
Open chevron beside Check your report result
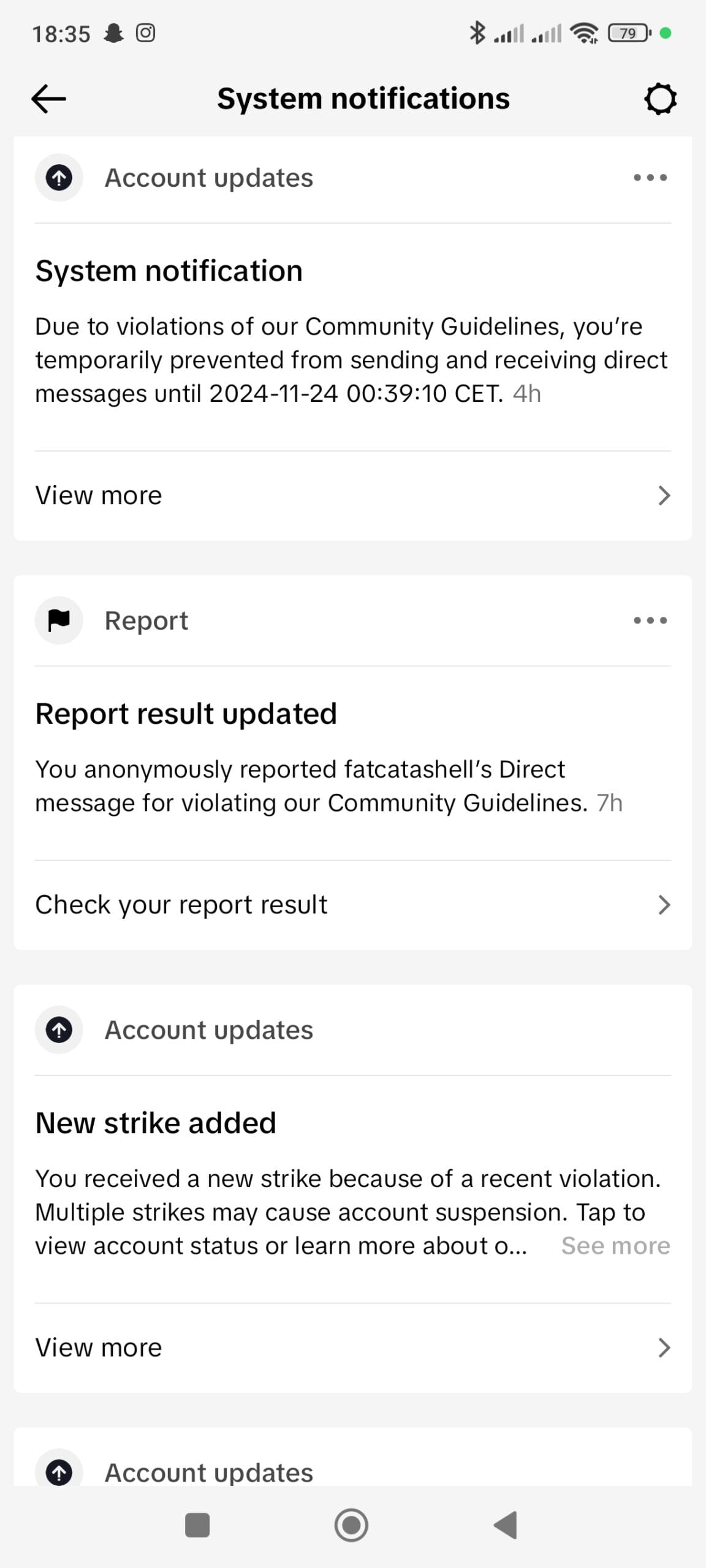click(664, 905)
